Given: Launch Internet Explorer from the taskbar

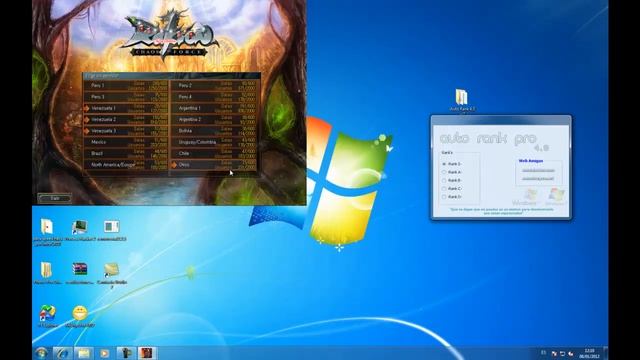Looking at the screenshot, I should 62,353.
